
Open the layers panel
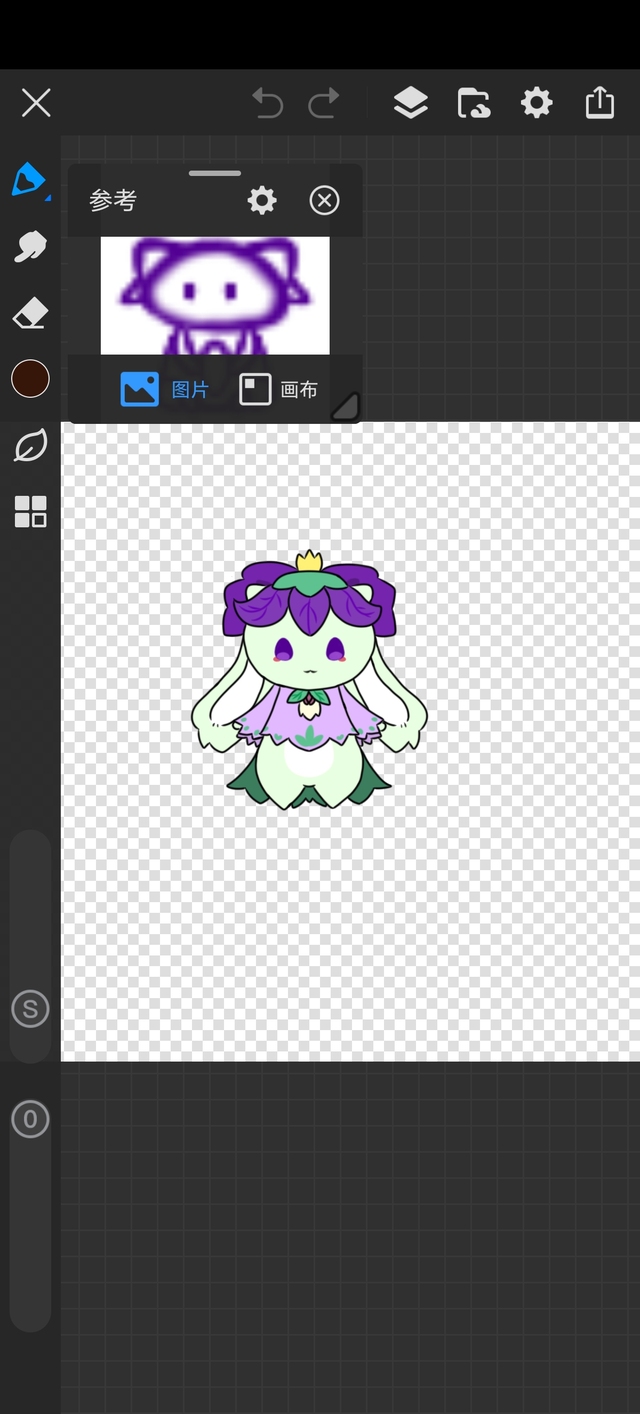tap(410, 103)
